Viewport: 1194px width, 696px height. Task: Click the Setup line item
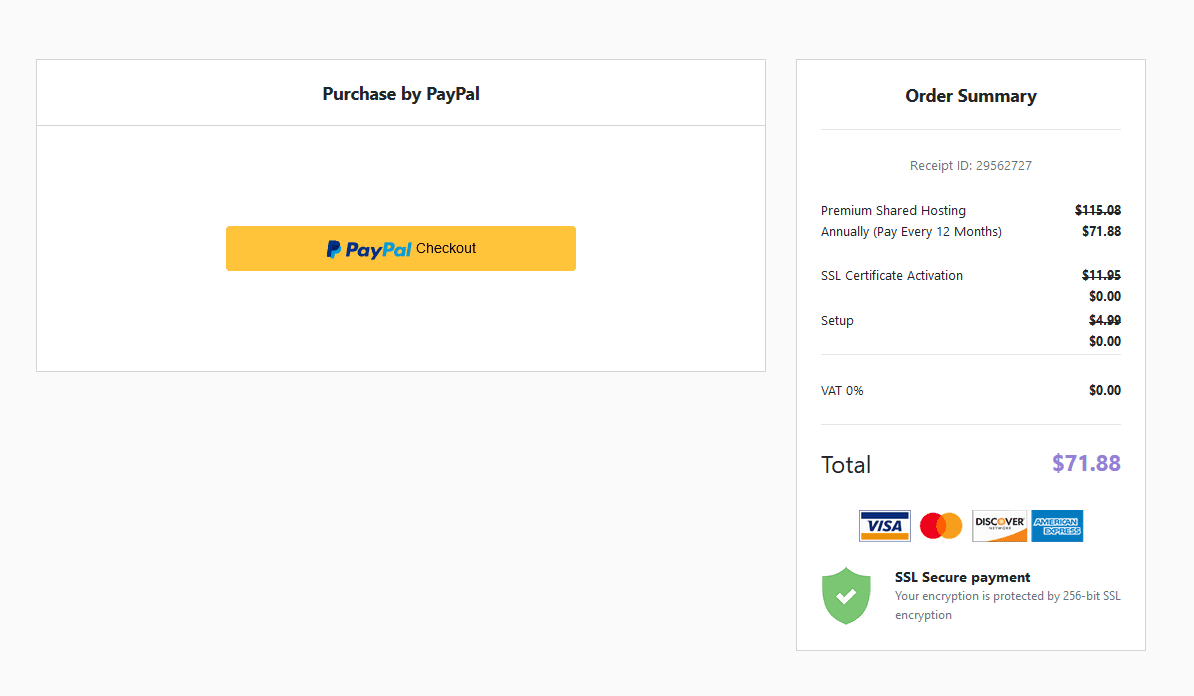(x=837, y=321)
